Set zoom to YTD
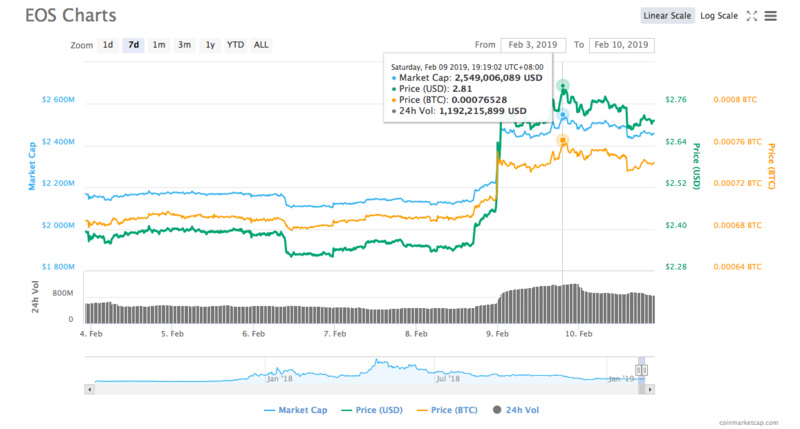The height and width of the screenshot is (429, 800). click(x=235, y=45)
